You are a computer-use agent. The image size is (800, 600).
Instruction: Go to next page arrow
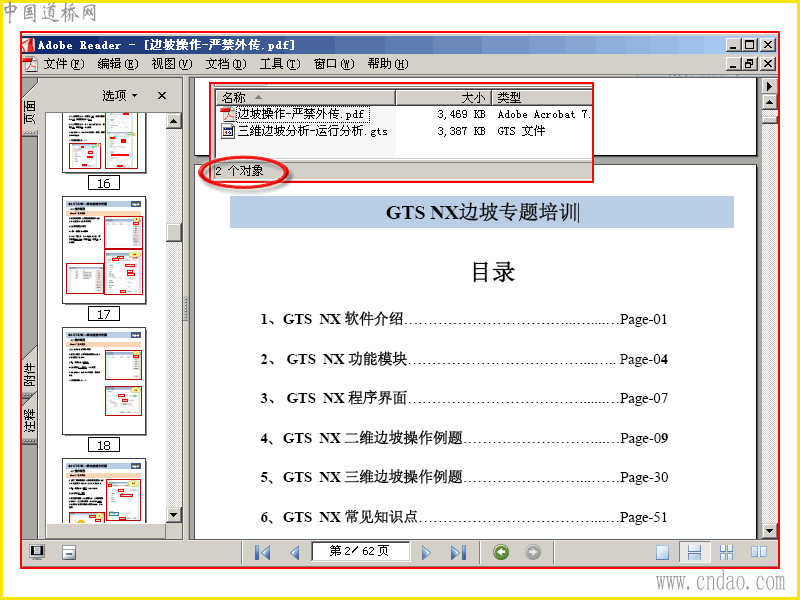426,552
